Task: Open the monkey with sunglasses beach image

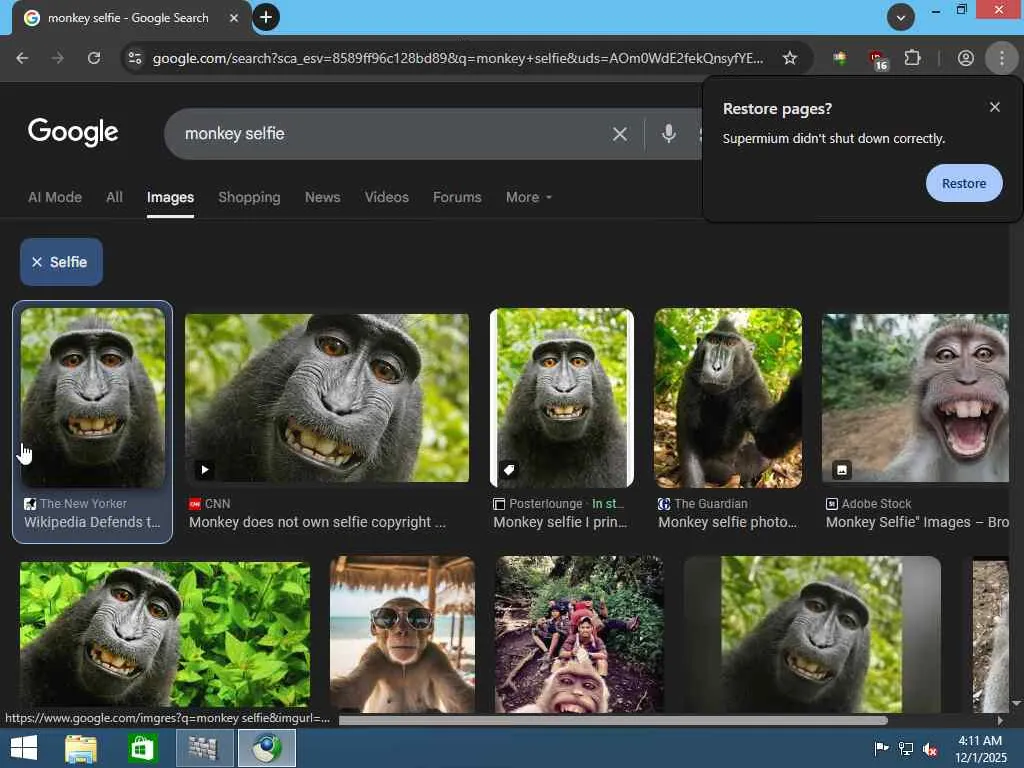Action: click(x=402, y=634)
